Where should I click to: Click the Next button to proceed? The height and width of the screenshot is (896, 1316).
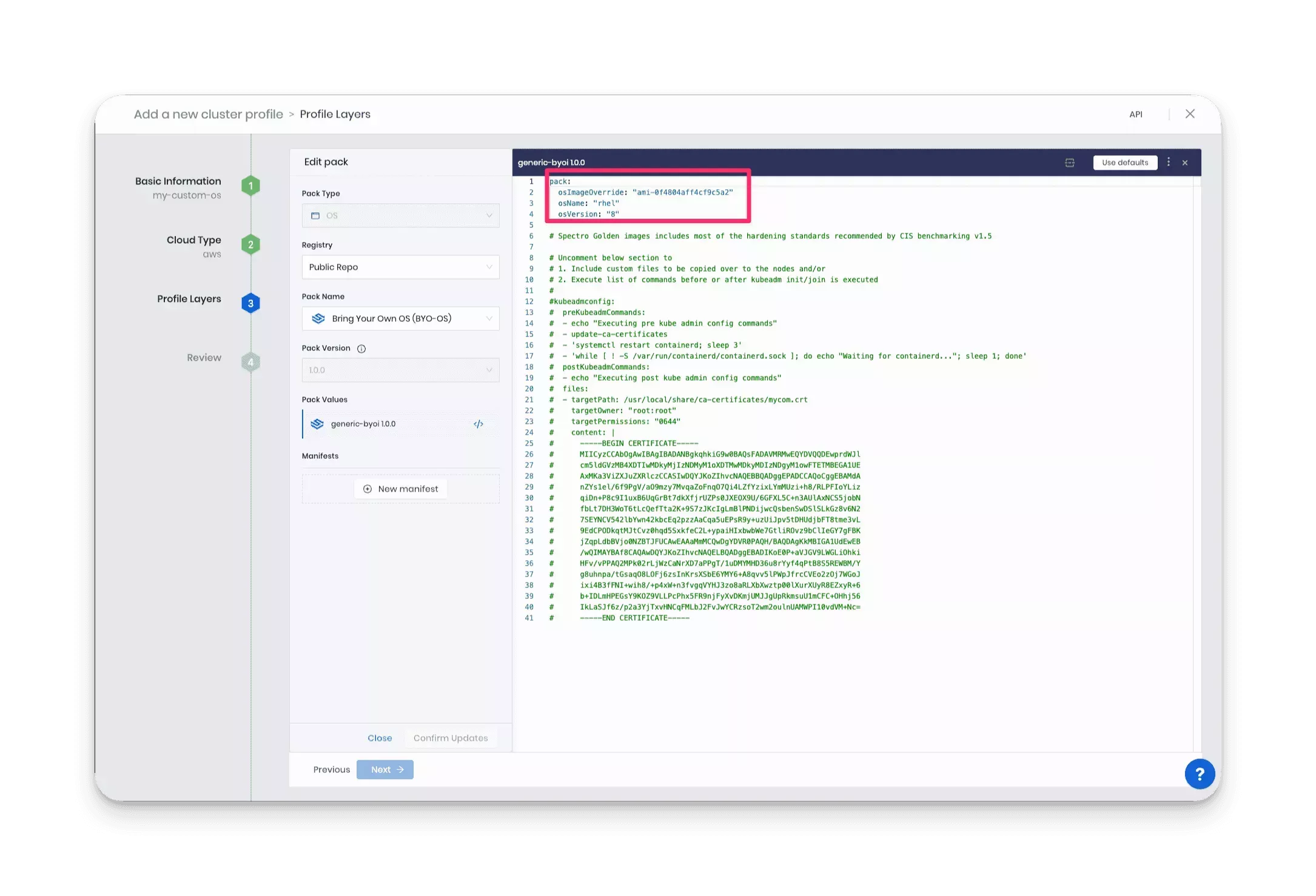pos(384,769)
